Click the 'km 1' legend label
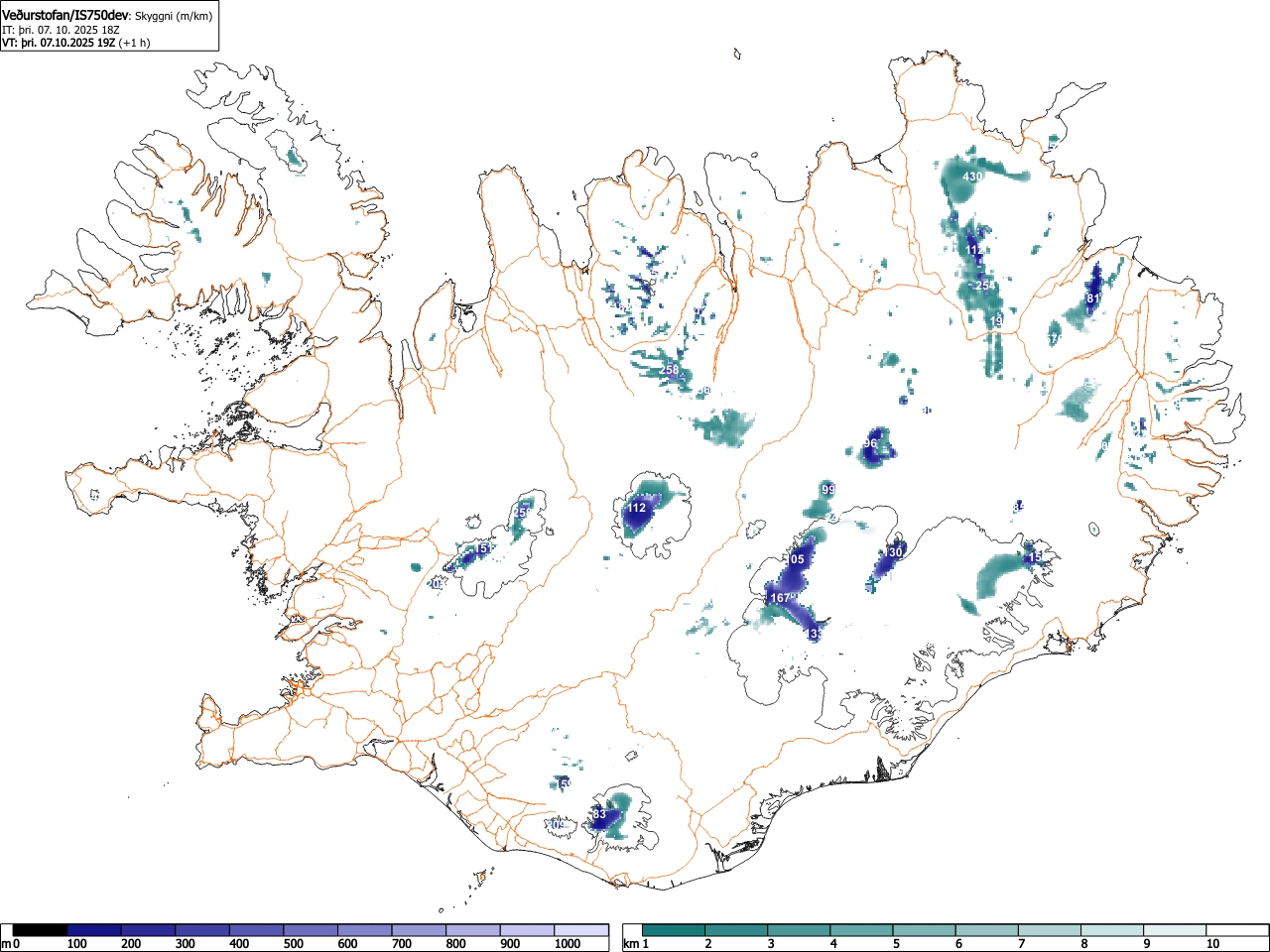The image size is (1270, 952). click(636, 944)
